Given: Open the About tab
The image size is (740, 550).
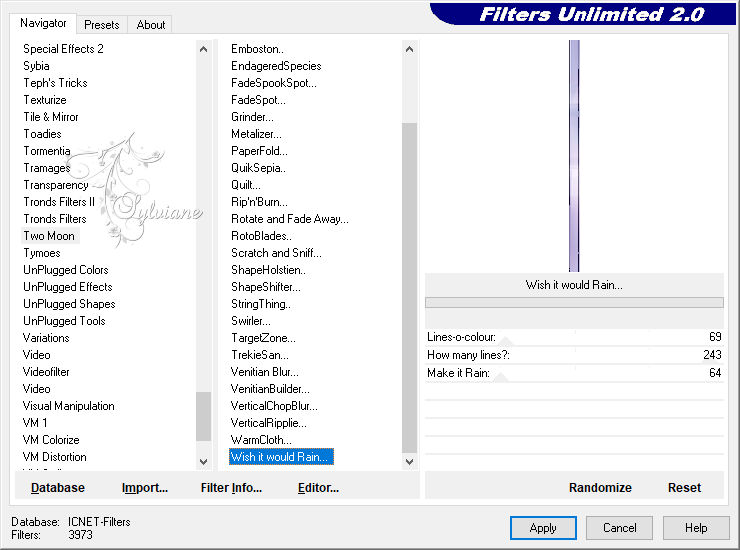Looking at the screenshot, I should coord(151,25).
